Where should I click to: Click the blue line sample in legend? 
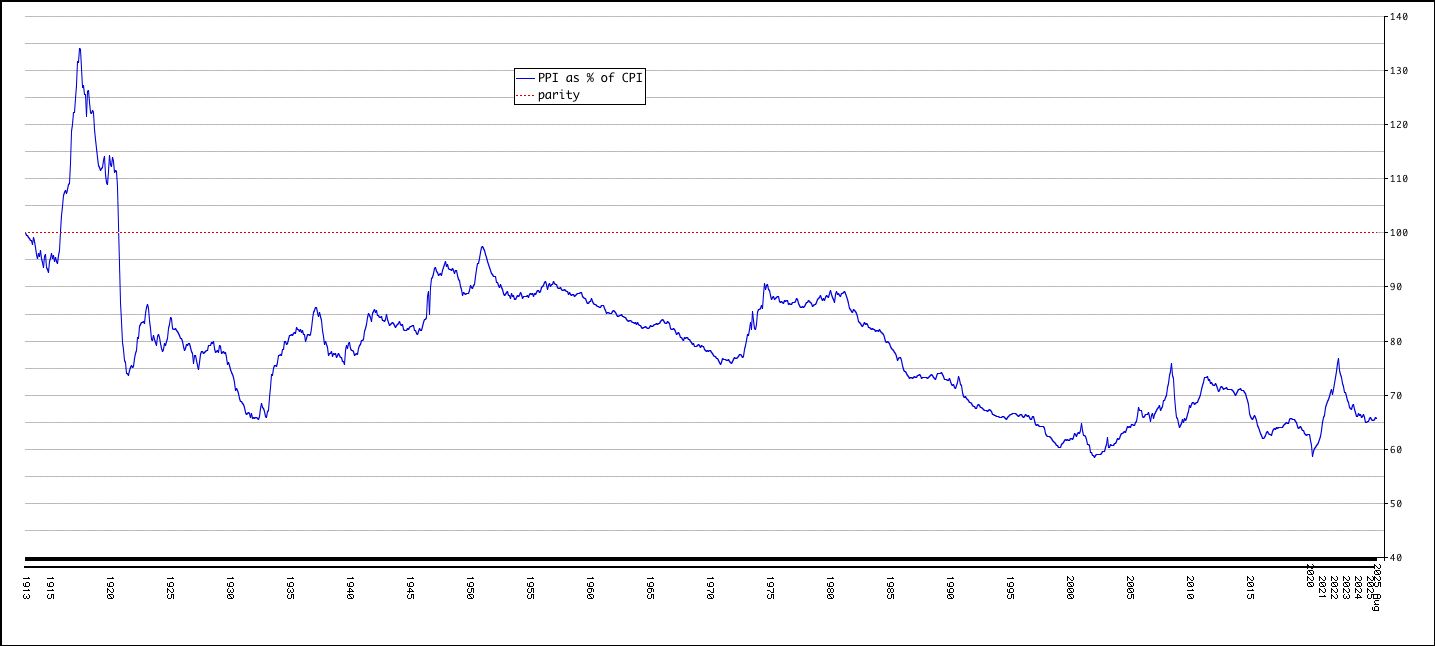point(526,78)
